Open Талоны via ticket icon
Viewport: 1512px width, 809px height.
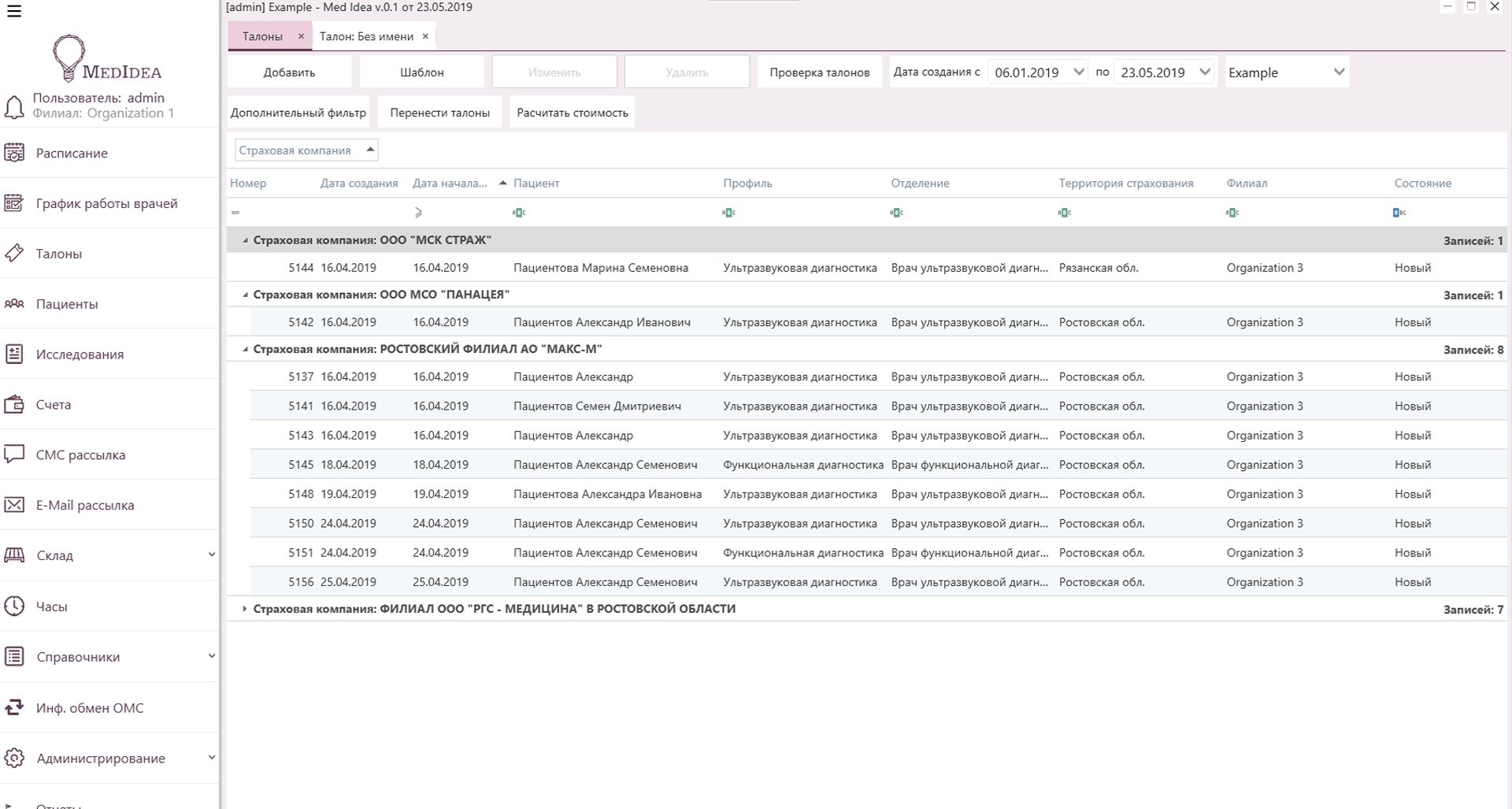pyautogui.click(x=14, y=254)
